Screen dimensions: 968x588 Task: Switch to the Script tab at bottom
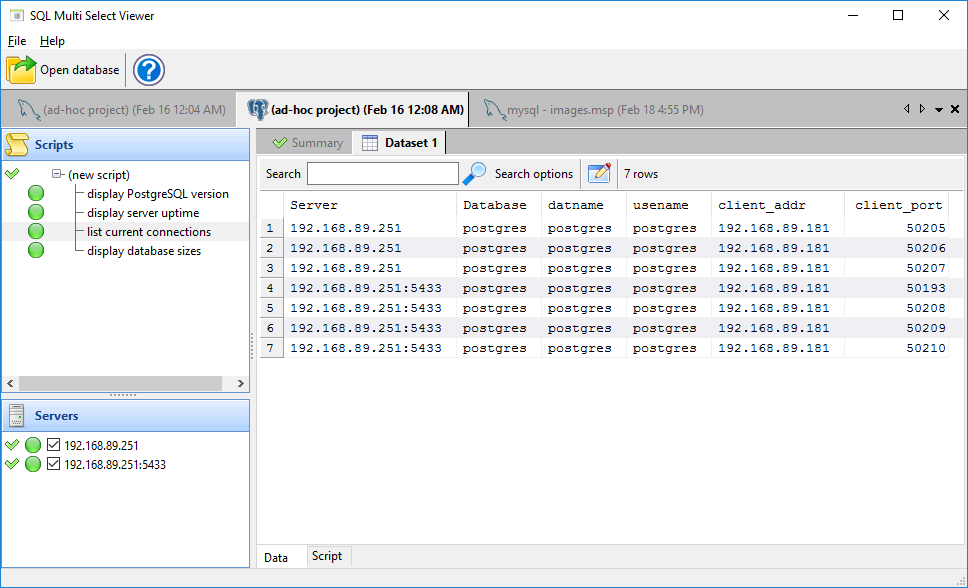327,556
